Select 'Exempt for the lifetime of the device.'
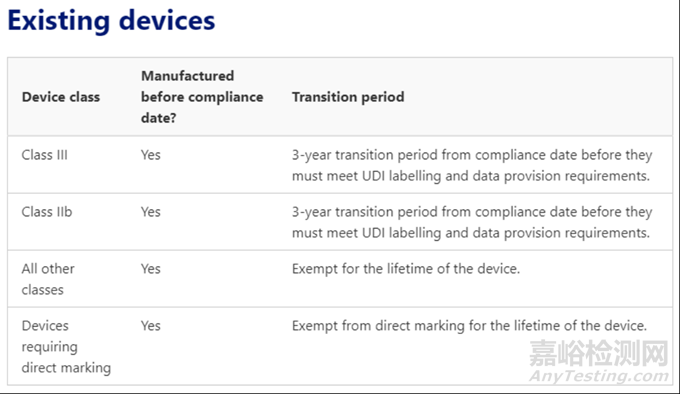Screen dimensions: 680x394 click(405, 269)
